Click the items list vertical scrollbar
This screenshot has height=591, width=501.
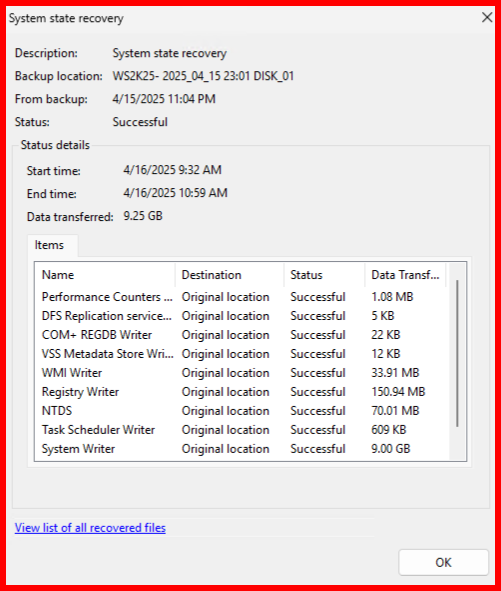(x=457, y=362)
